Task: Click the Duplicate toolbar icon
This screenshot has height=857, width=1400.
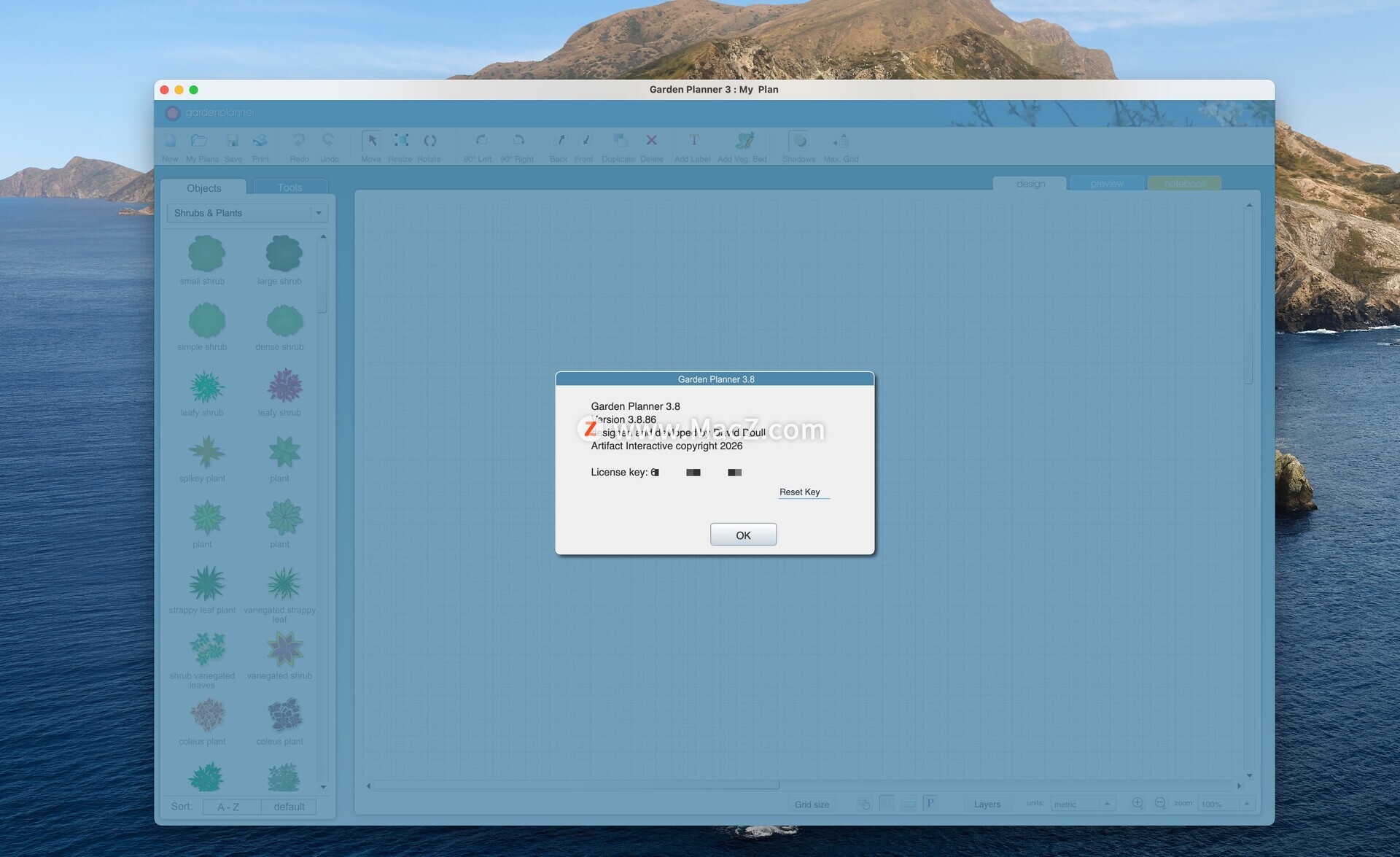Action: (x=620, y=141)
